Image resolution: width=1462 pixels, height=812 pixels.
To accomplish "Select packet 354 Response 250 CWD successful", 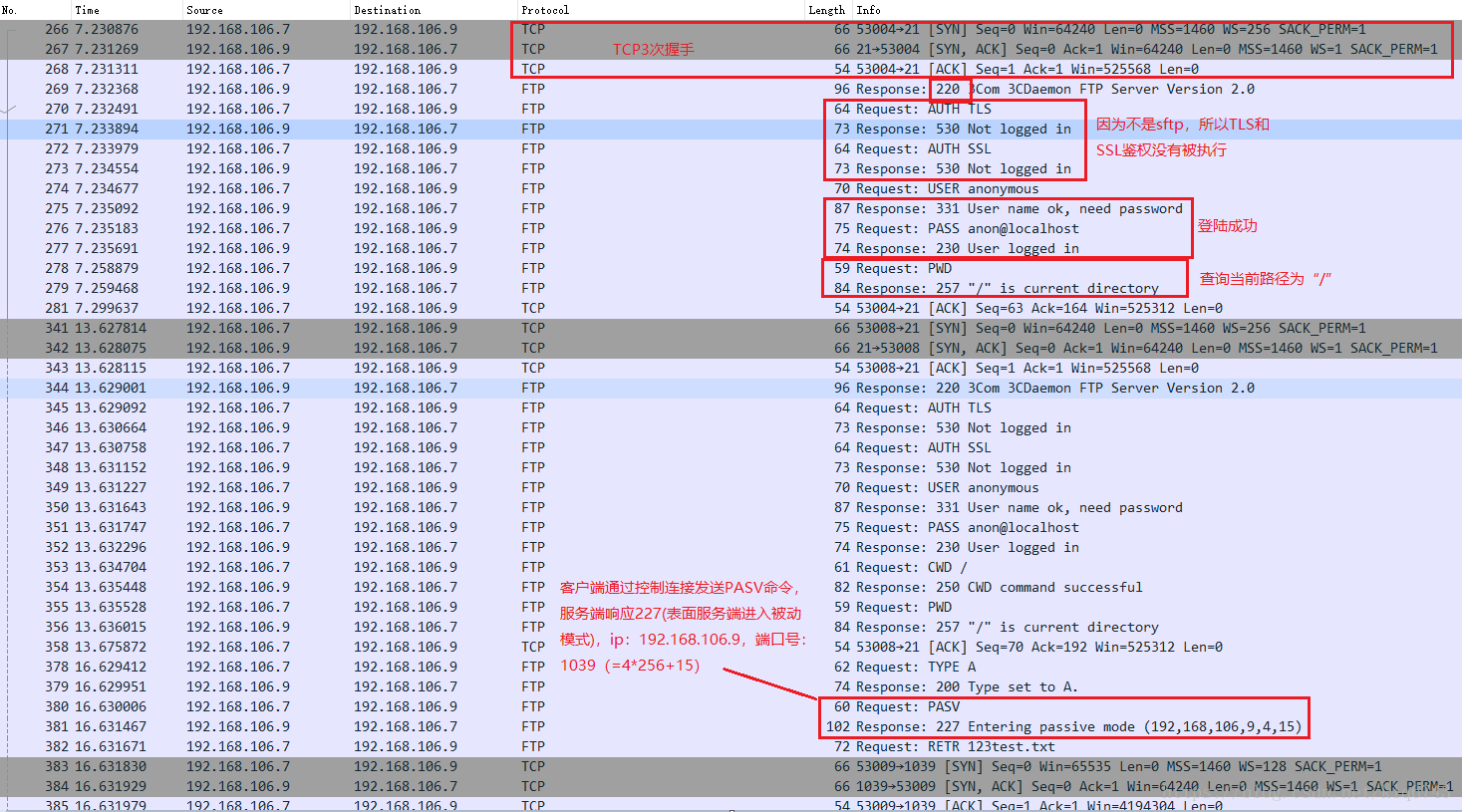I will [731, 587].
